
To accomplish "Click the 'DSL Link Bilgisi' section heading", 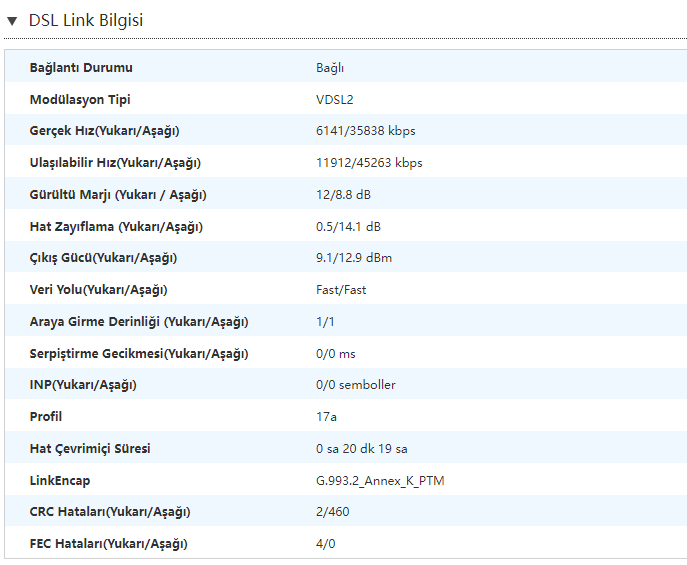I will 86,21.
